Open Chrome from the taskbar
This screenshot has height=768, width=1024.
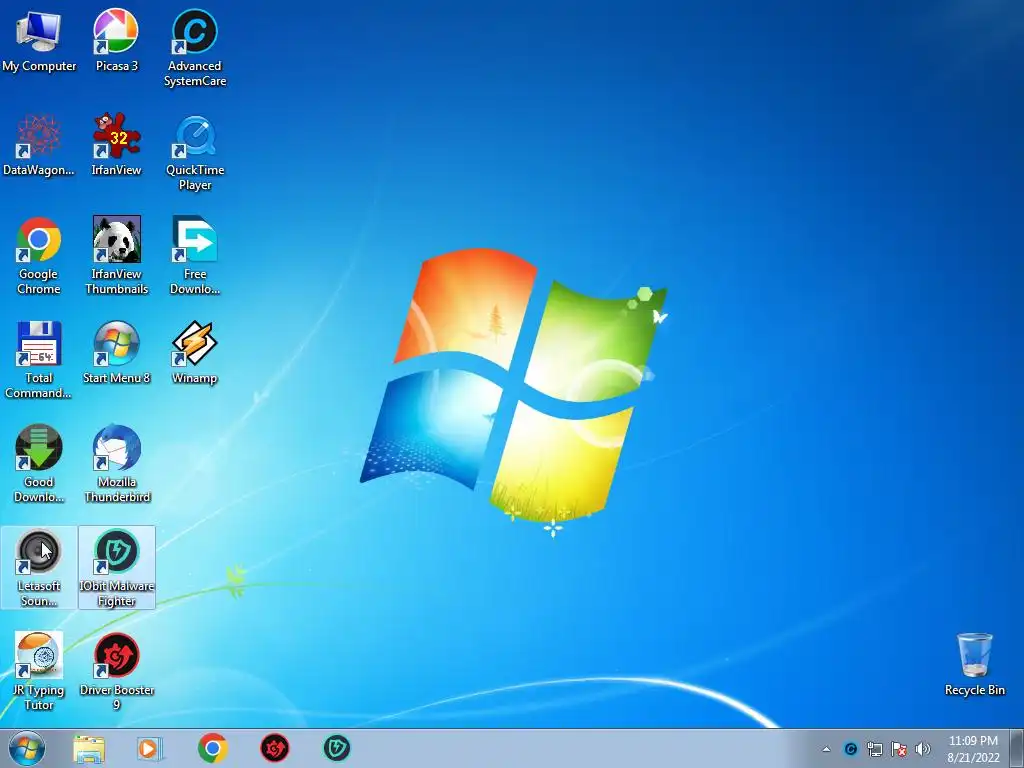coord(212,748)
